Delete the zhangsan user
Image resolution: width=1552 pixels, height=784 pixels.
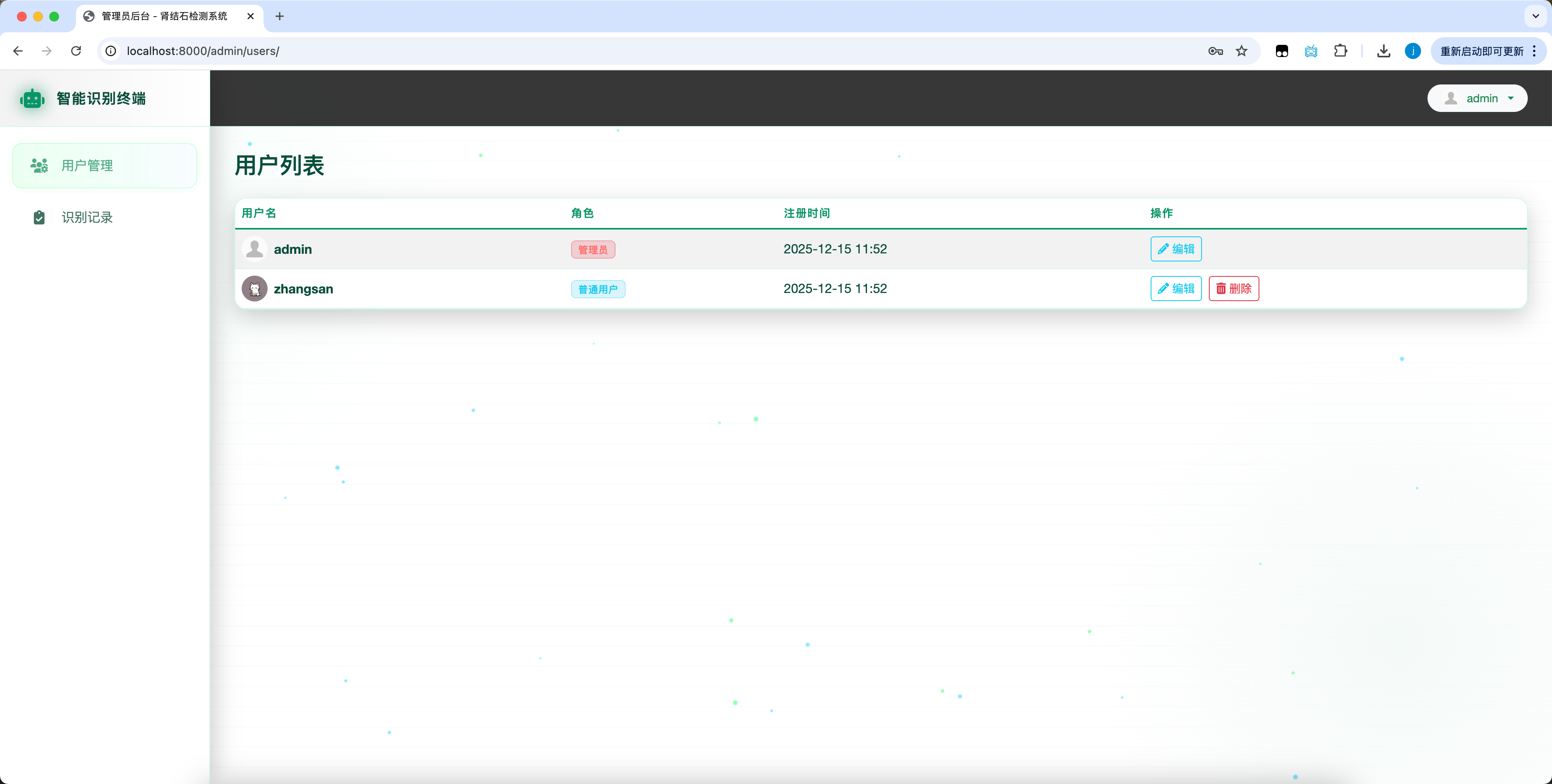[1233, 289]
